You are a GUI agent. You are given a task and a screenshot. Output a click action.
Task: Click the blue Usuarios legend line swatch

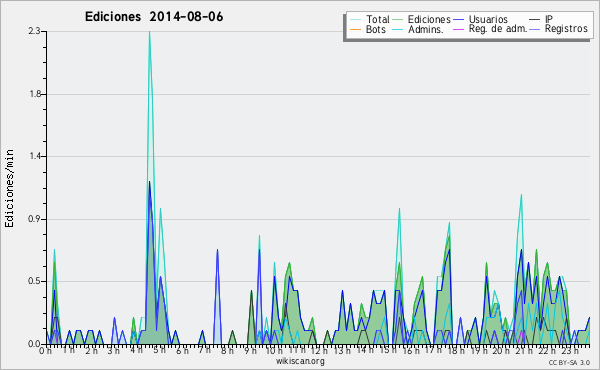pyautogui.click(x=458, y=20)
